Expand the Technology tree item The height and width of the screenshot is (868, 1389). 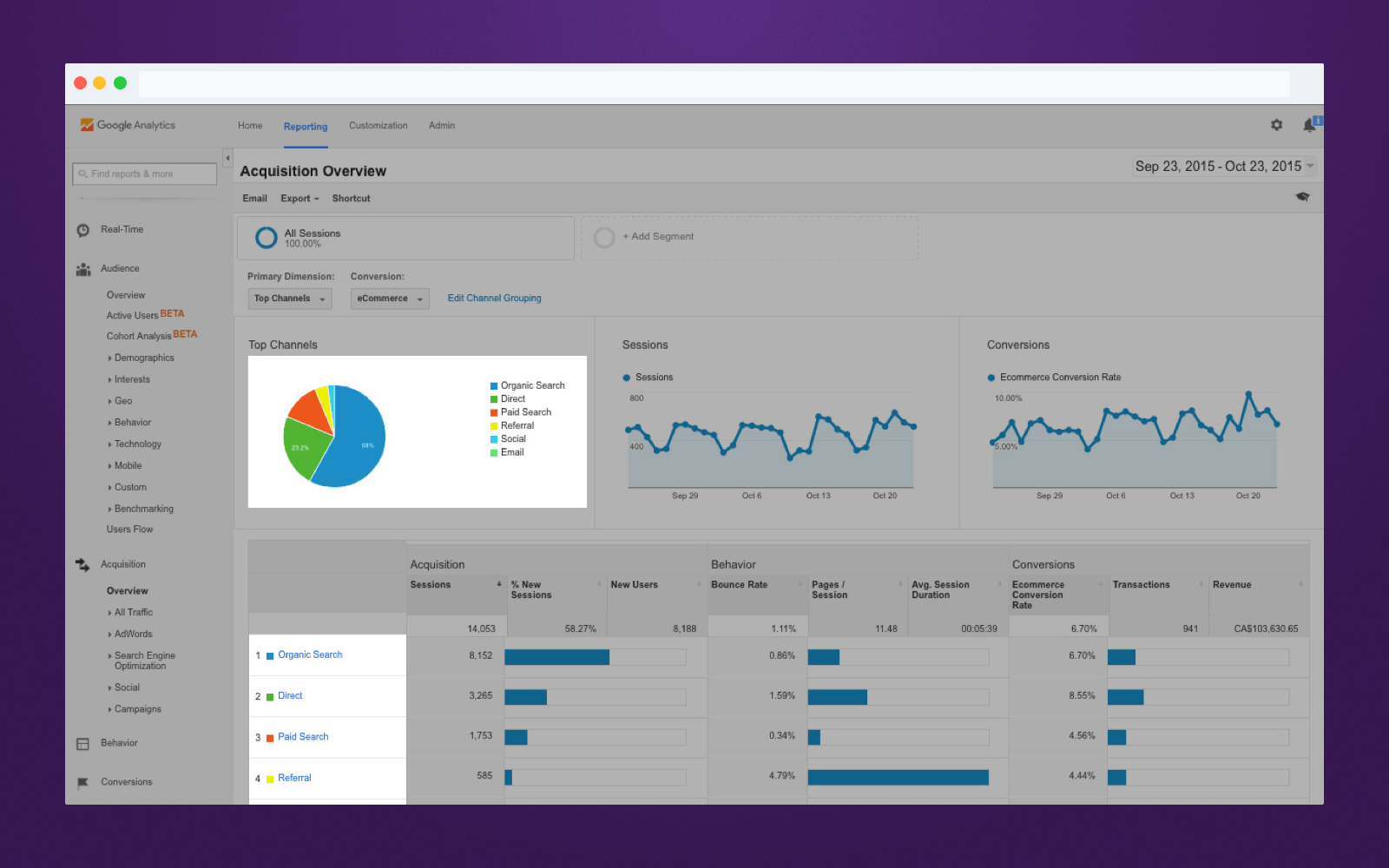pyautogui.click(x=135, y=444)
